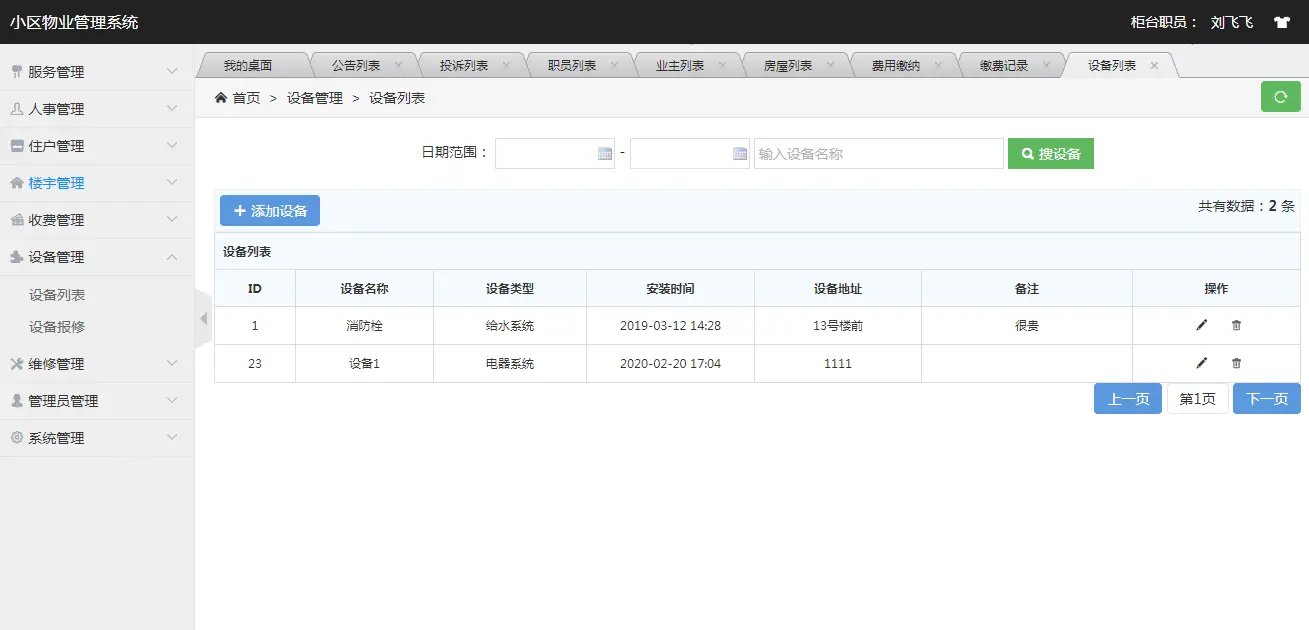Screen dimensions: 1309x630
Task: Expand 人事管理 menu chevron
Action: point(172,108)
